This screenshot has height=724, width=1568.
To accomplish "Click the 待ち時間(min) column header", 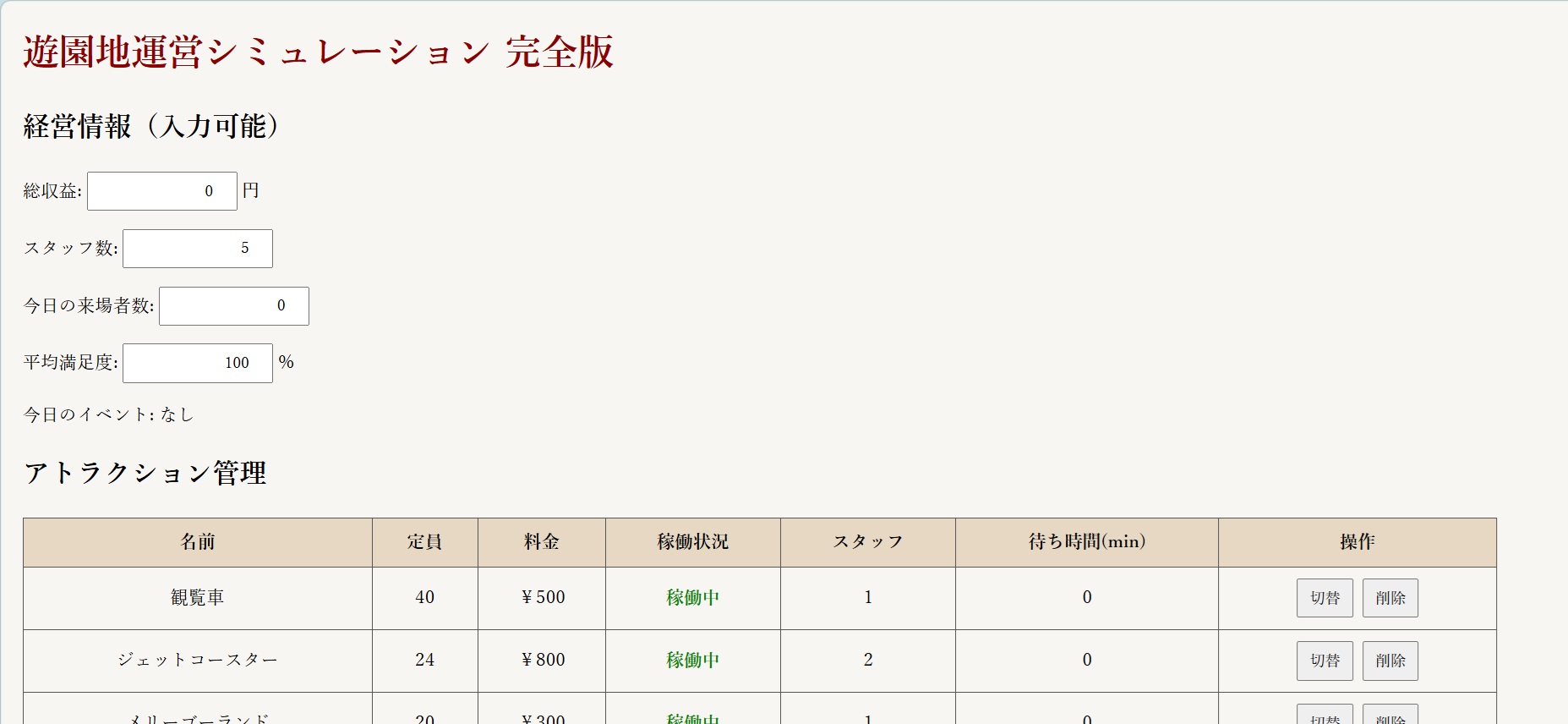I will (x=1086, y=542).
